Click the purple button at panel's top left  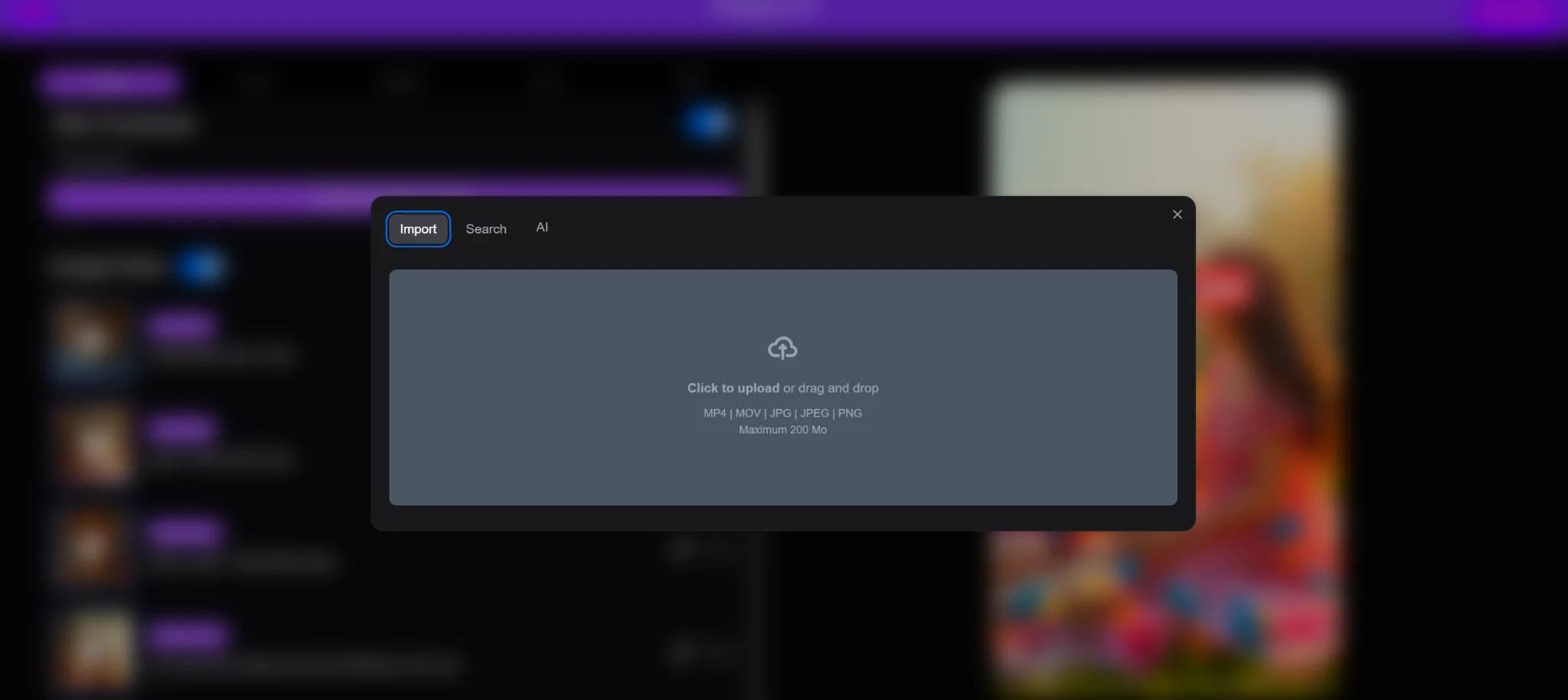tap(111, 83)
